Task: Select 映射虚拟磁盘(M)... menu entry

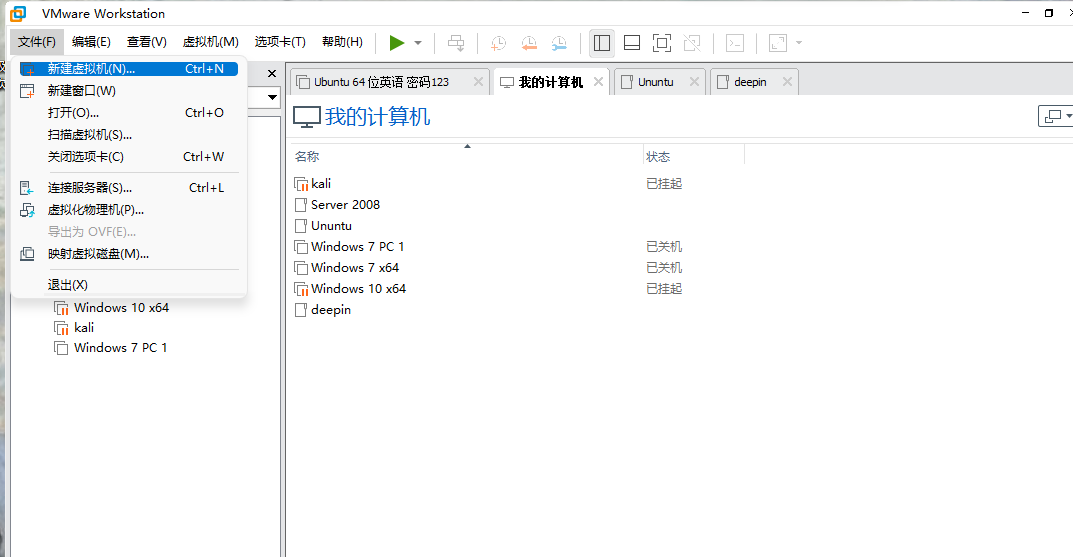Action: [x=129, y=253]
